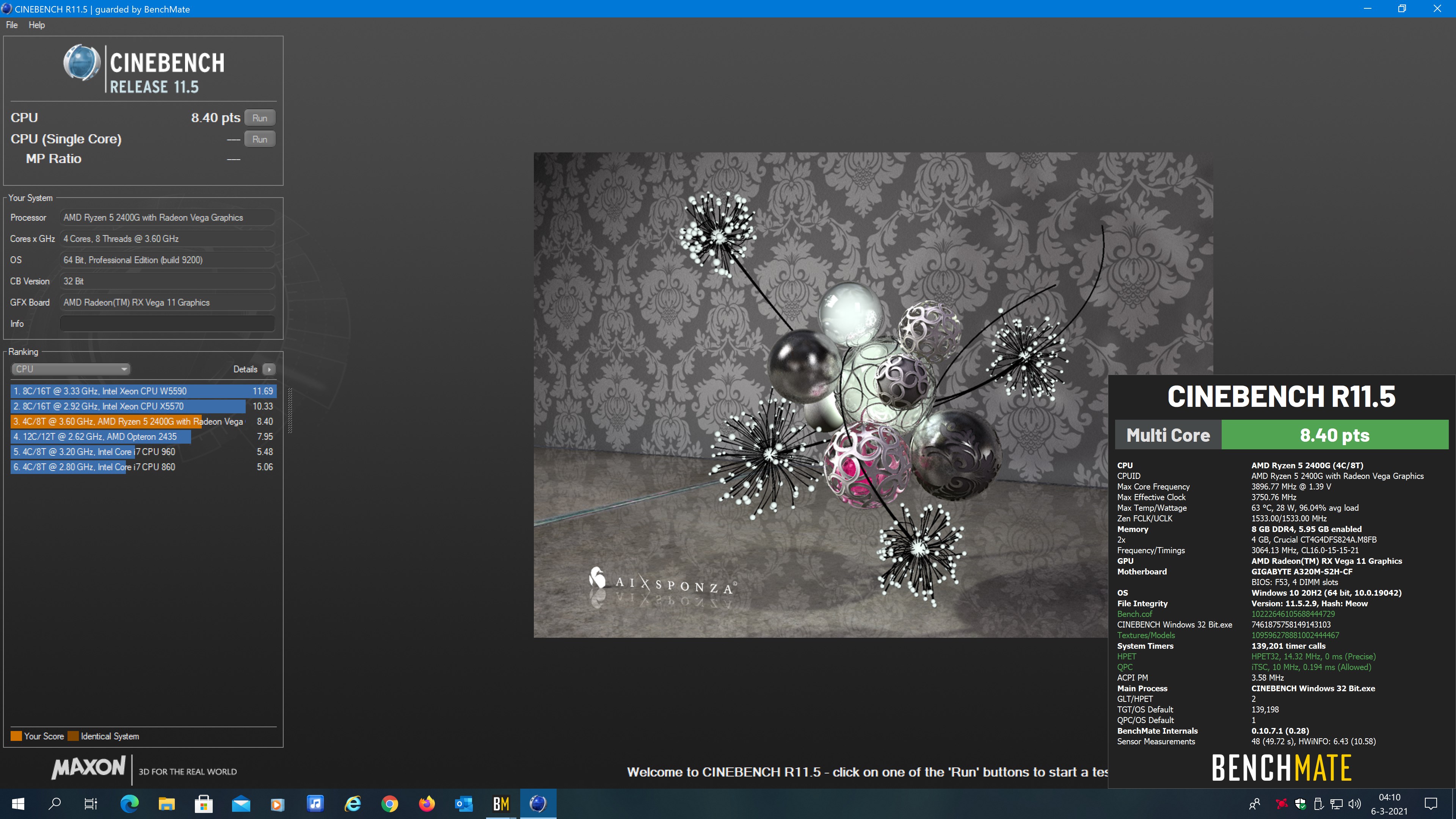This screenshot has height=819, width=1456.
Task: Run the CPU Single Core benchmark
Action: pyautogui.click(x=260, y=139)
